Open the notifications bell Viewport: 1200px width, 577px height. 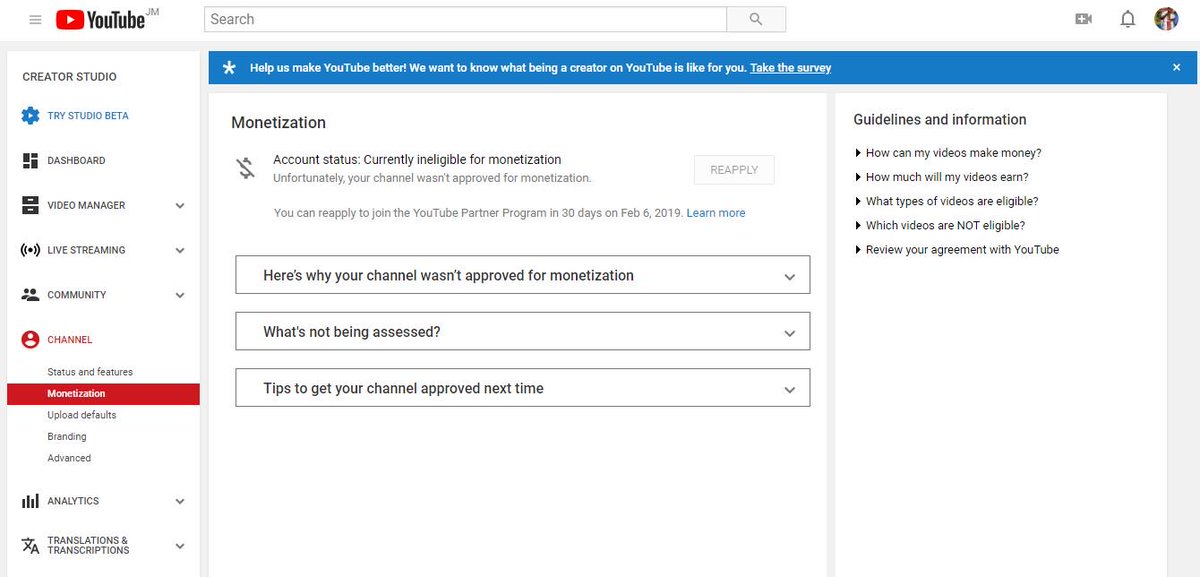point(1128,19)
